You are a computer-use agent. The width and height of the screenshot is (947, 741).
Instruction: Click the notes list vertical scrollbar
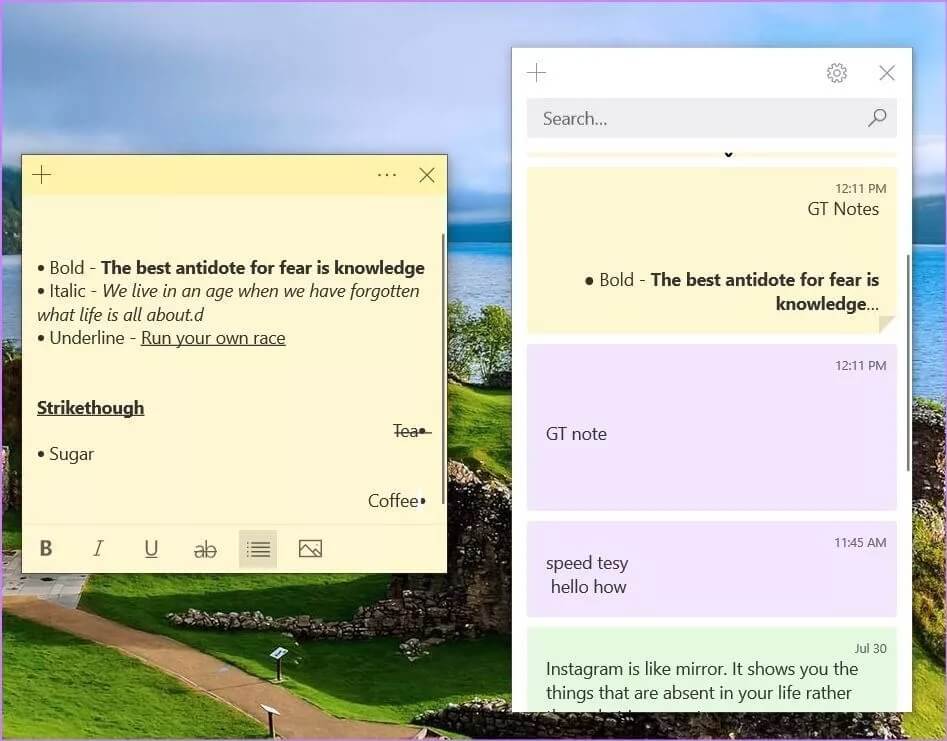908,360
